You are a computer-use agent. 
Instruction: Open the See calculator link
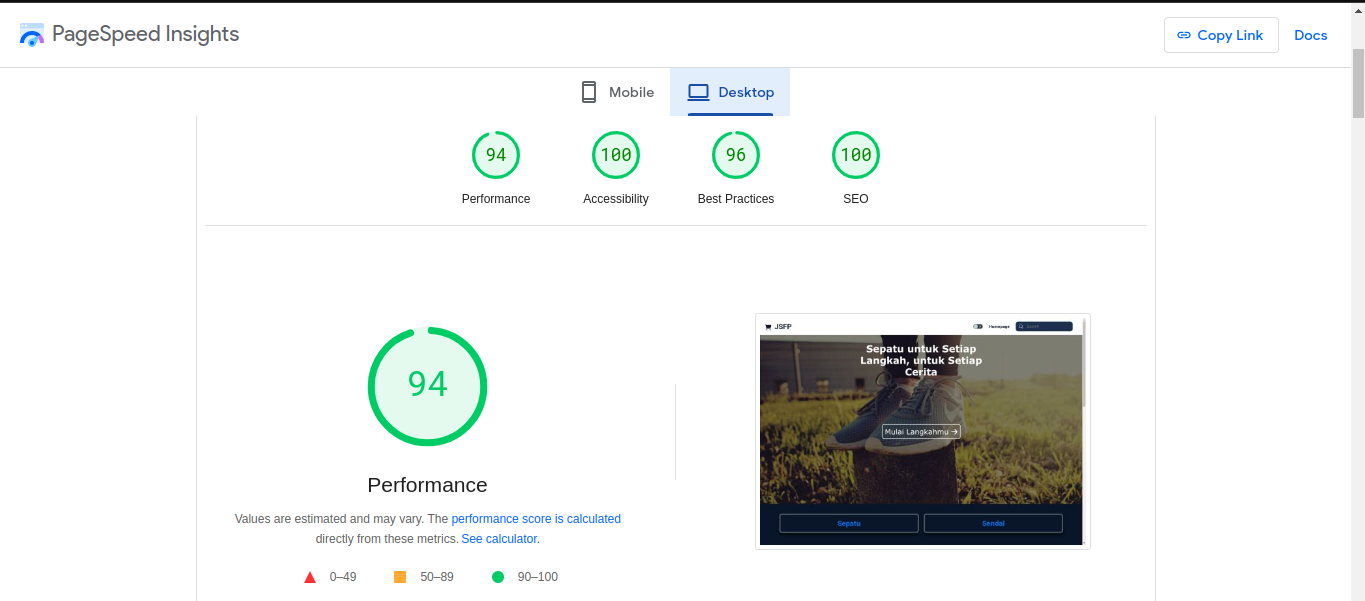(x=500, y=539)
